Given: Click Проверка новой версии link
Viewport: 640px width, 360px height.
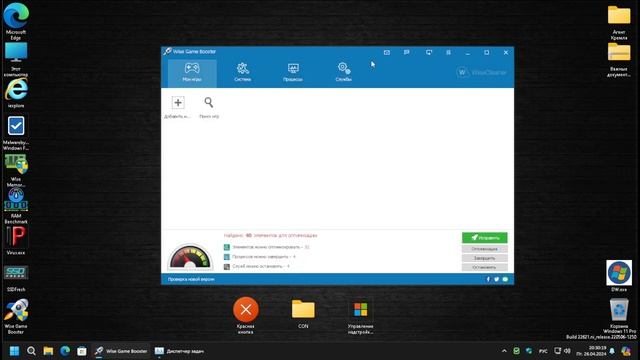Looking at the screenshot, I should (x=191, y=279).
